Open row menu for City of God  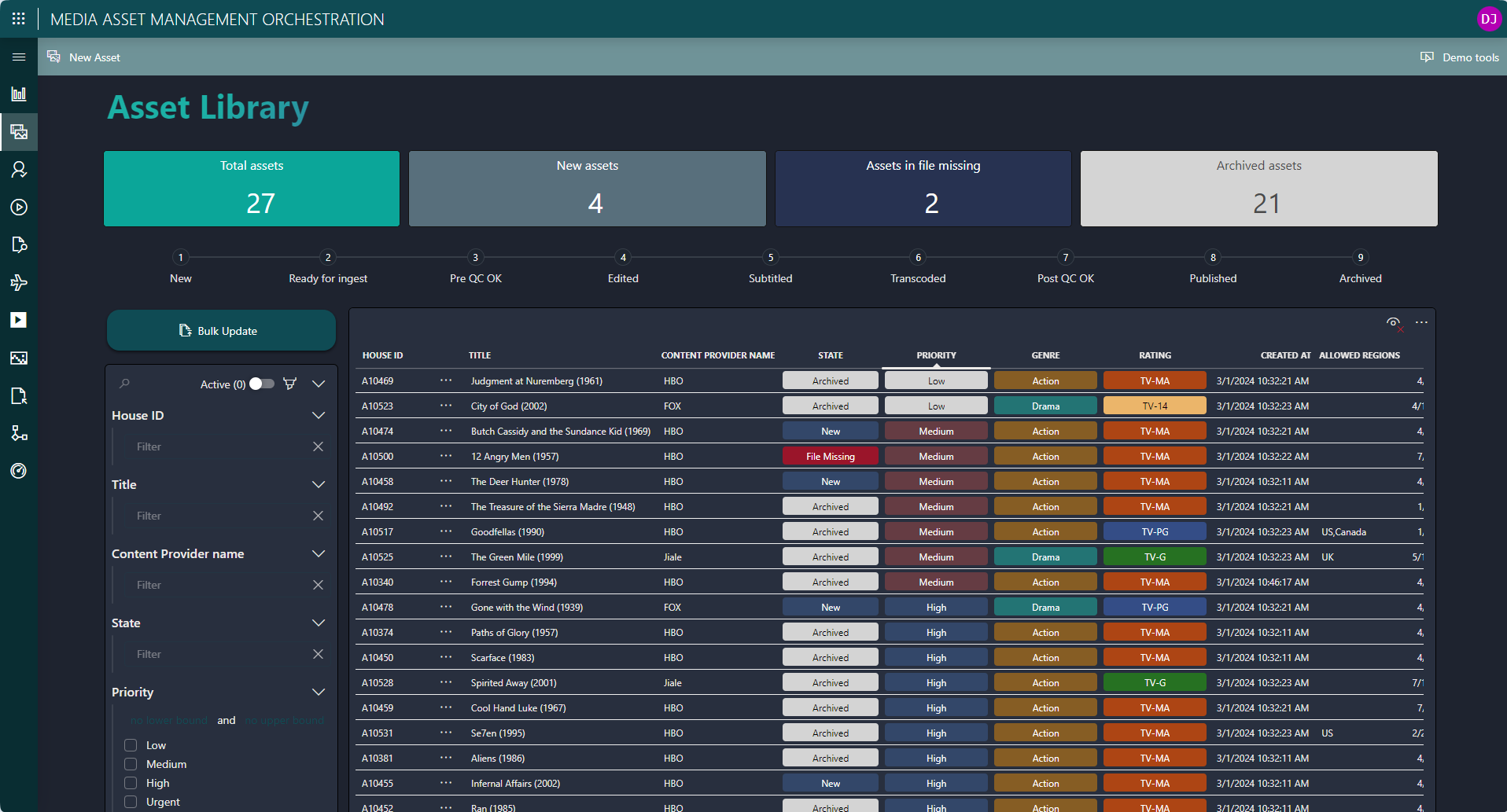[x=446, y=406]
